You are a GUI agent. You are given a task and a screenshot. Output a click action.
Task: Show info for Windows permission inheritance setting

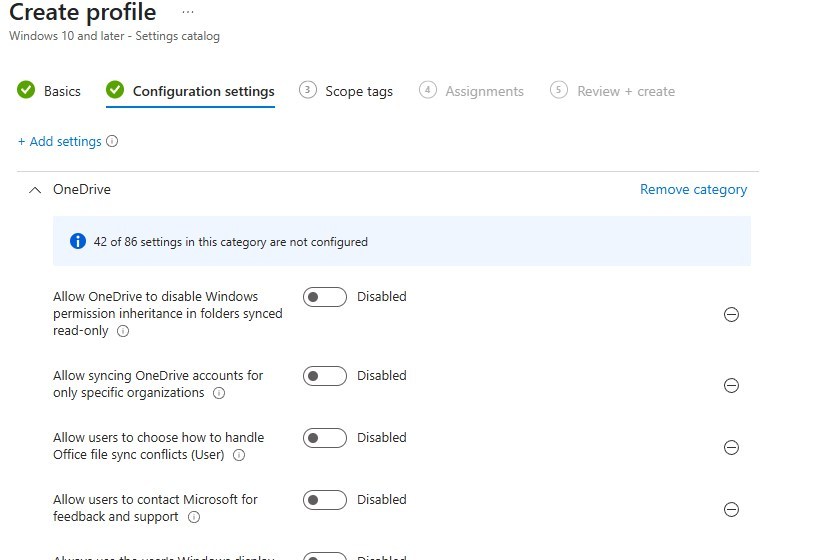click(123, 331)
